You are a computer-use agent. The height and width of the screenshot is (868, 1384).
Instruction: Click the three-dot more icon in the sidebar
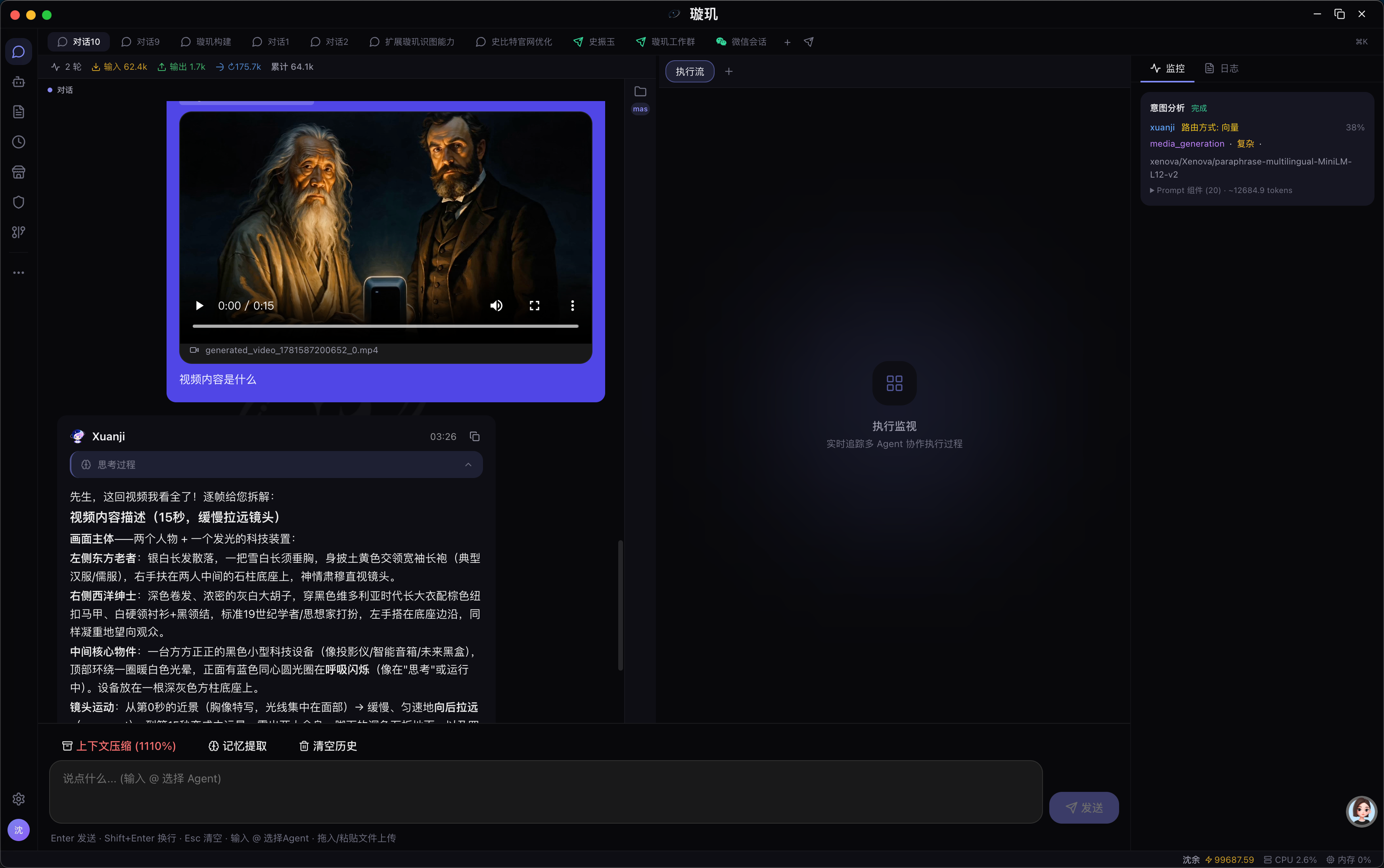tap(18, 273)
